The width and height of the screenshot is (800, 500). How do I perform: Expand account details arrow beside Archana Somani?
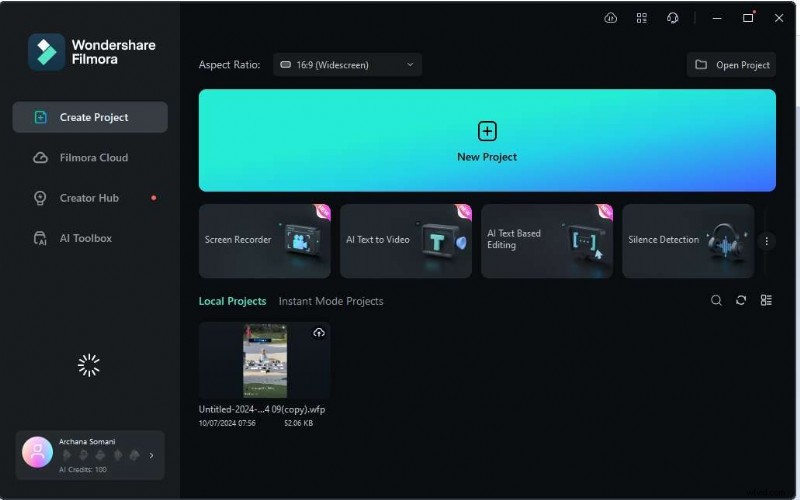tap(152, 455)
